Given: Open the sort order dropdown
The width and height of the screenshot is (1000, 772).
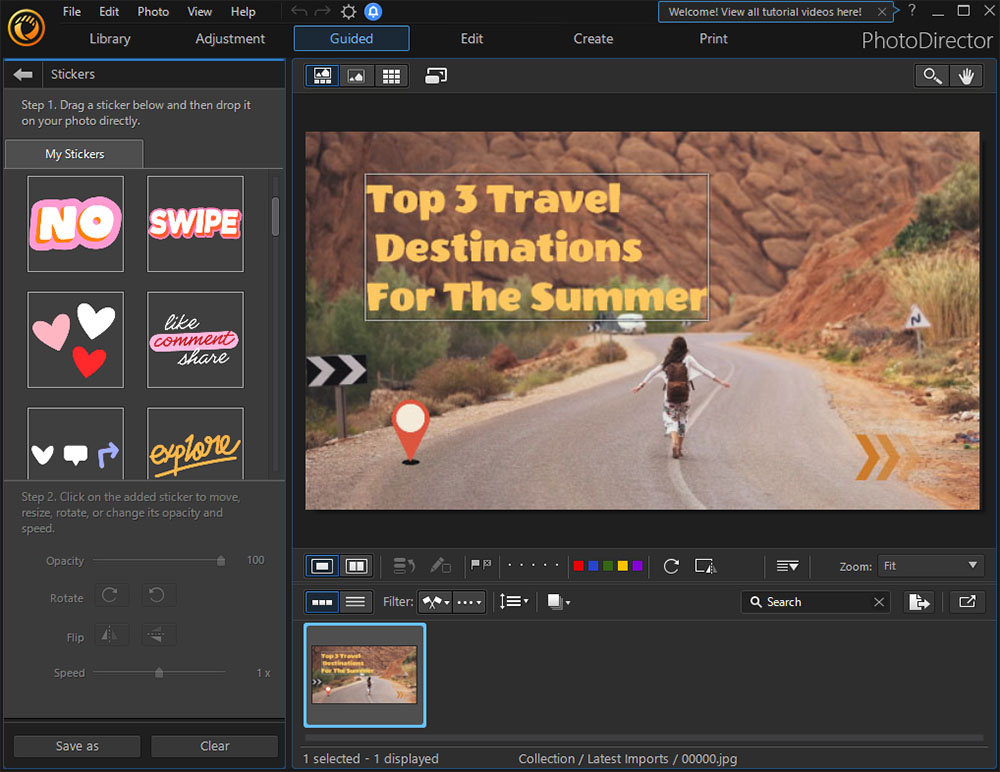Looking at the screenshot, I should (x=513, y=601).
